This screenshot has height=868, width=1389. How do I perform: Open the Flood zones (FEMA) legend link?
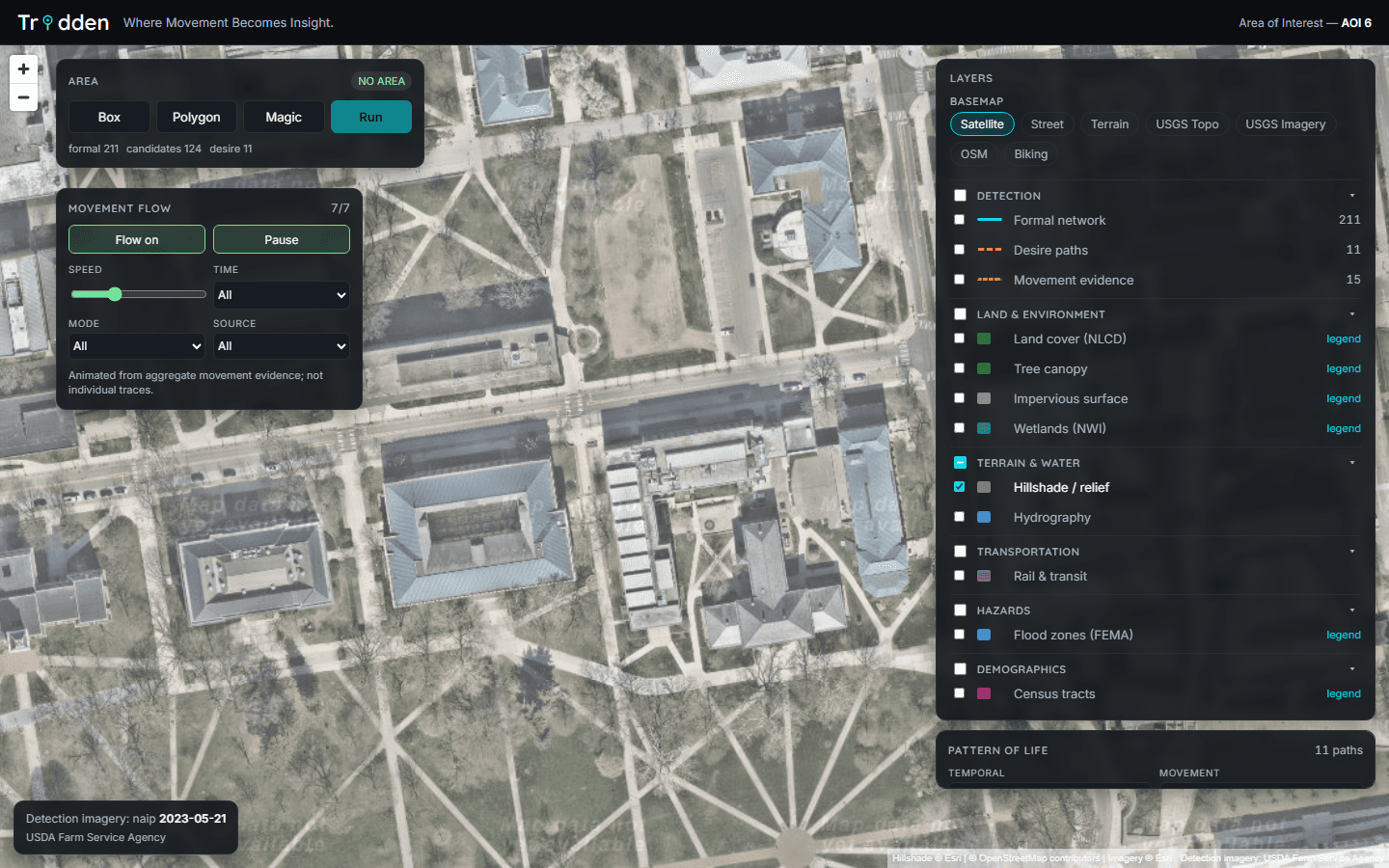1343,635
